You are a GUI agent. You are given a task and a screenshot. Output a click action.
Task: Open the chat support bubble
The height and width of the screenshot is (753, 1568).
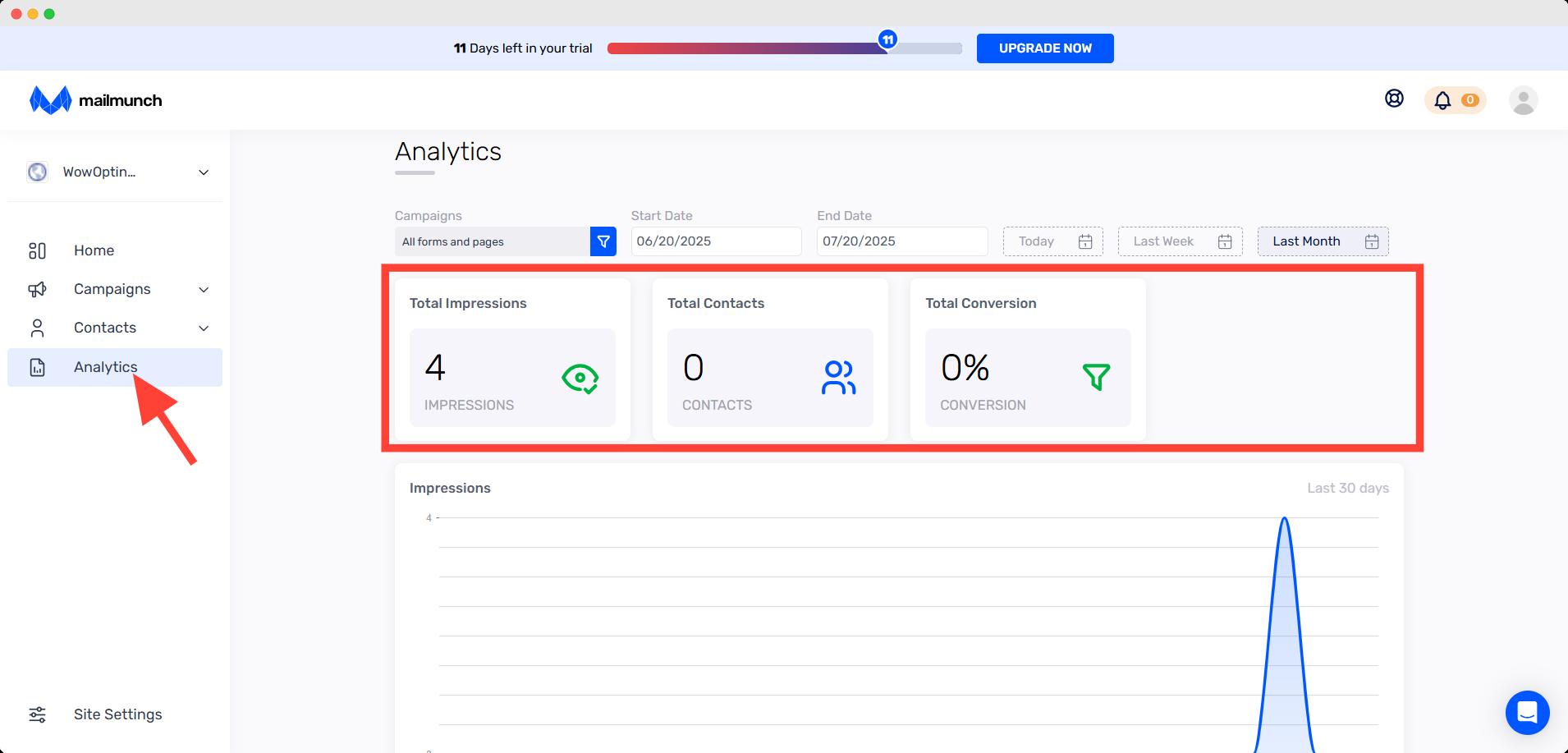[x=1527, y=712]
